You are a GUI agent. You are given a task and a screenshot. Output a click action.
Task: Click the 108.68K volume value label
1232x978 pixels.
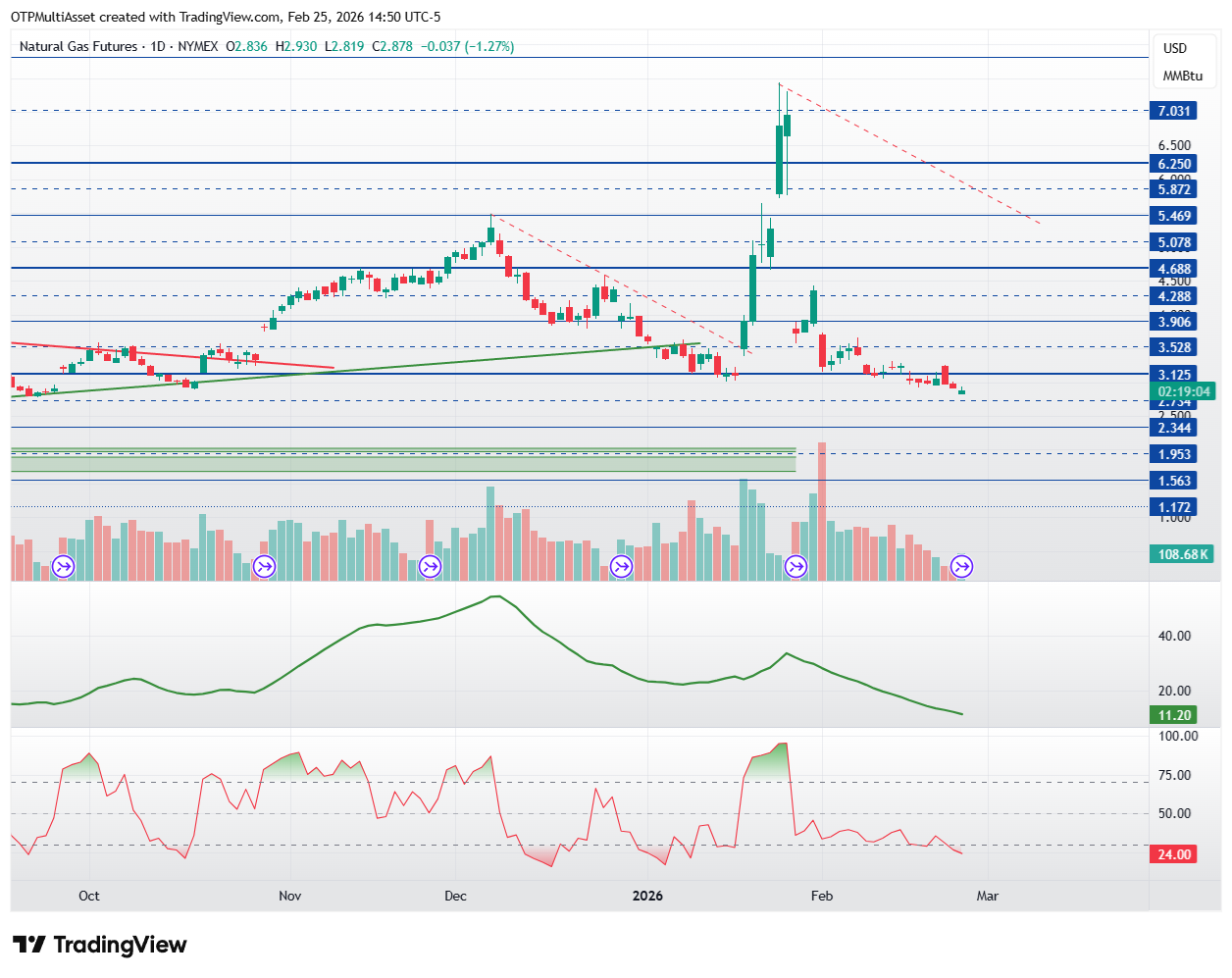pyautogui.click(x=1183, y=554)
